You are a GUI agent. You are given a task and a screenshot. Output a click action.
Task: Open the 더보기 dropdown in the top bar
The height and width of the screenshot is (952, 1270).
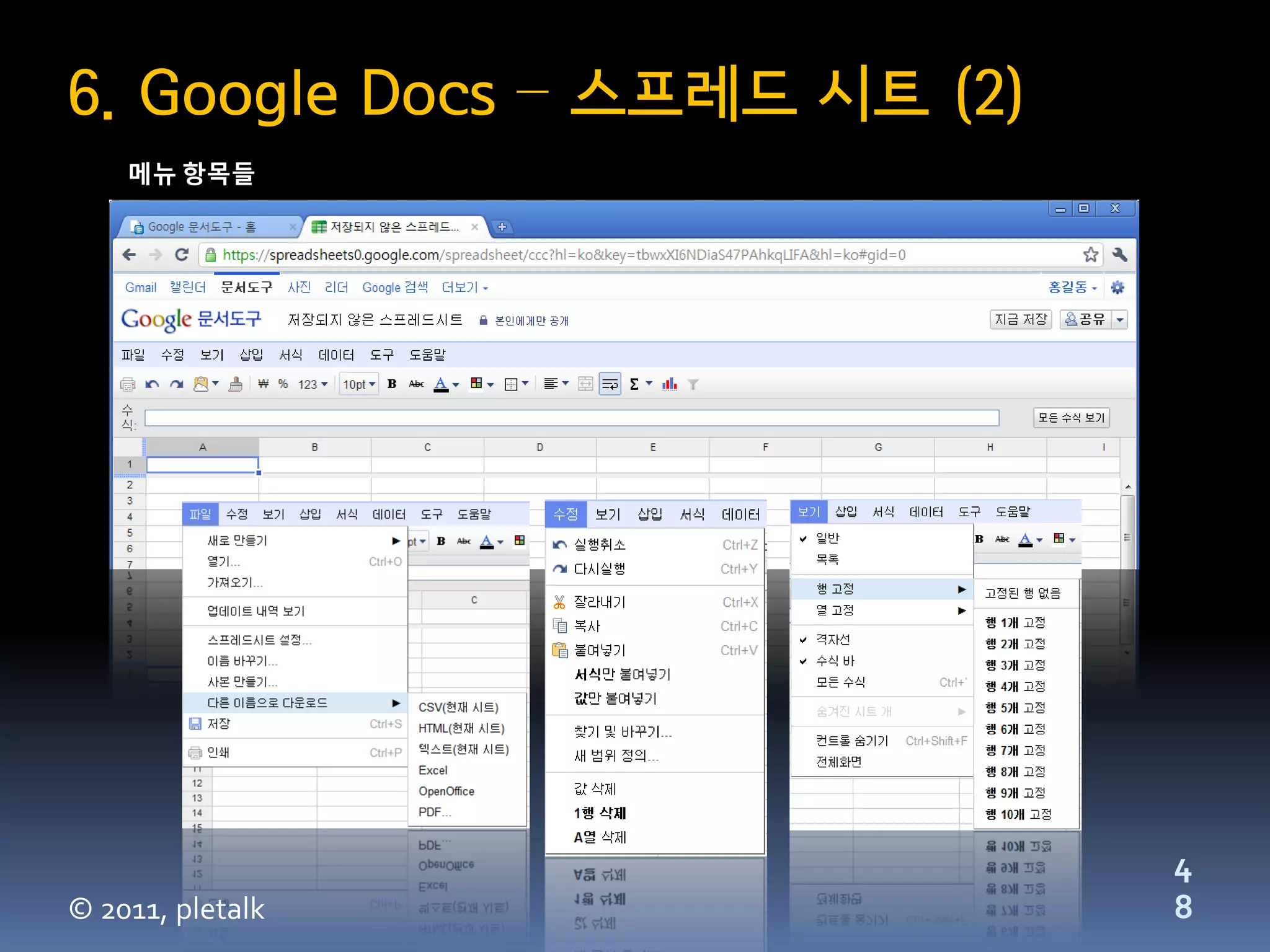click(x=465, y=288)
